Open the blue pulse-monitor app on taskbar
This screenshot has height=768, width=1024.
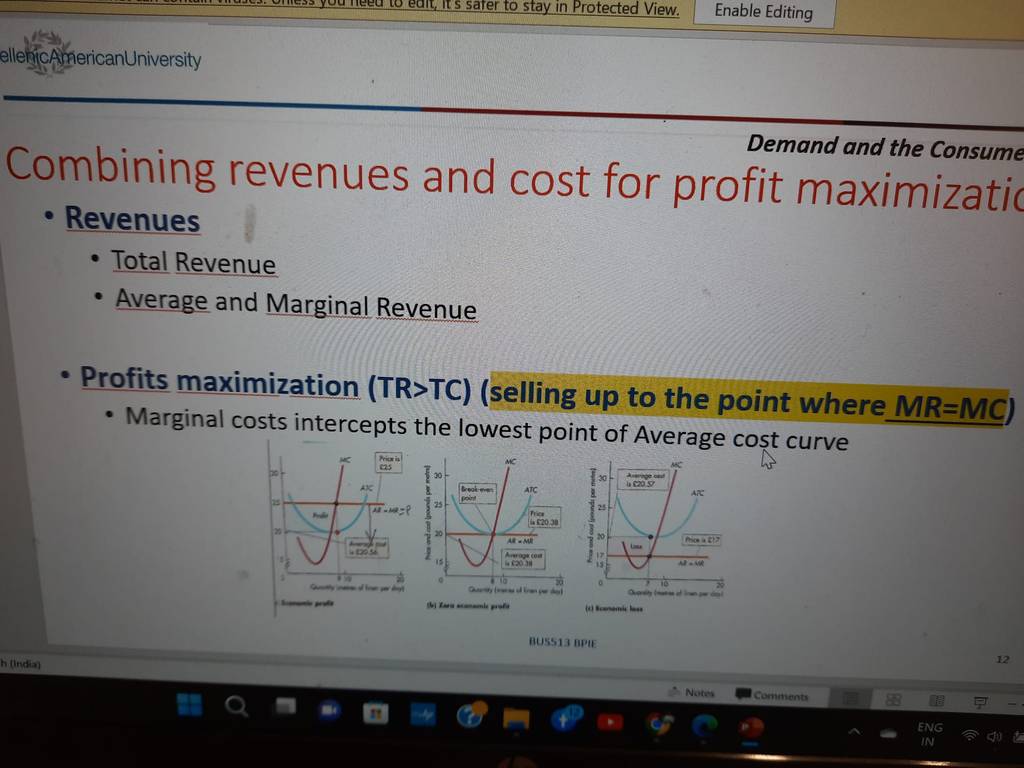pos(423,715)
